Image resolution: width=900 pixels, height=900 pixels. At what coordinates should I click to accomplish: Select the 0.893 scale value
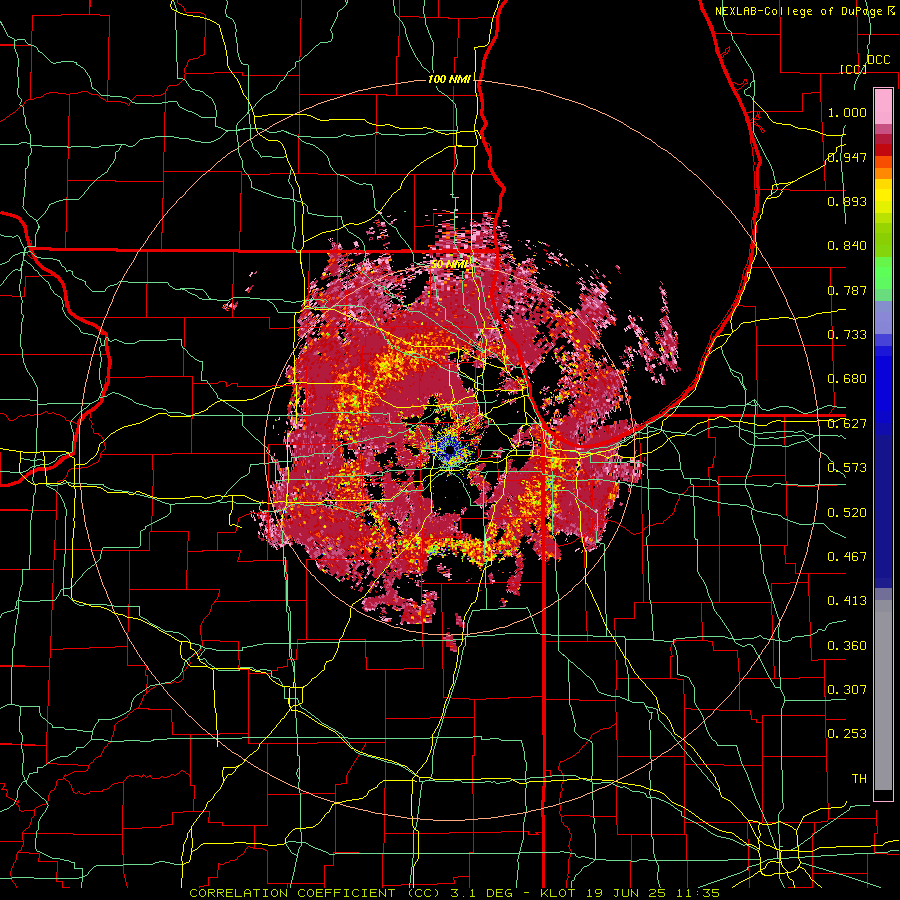847,201
